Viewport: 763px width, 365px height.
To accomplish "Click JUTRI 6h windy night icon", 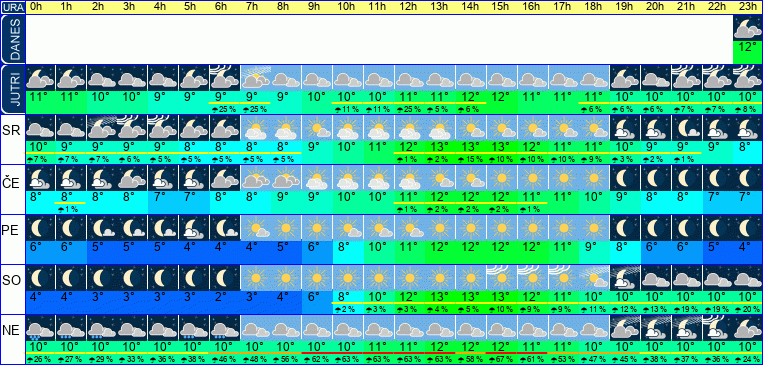I will click(224, 78).
